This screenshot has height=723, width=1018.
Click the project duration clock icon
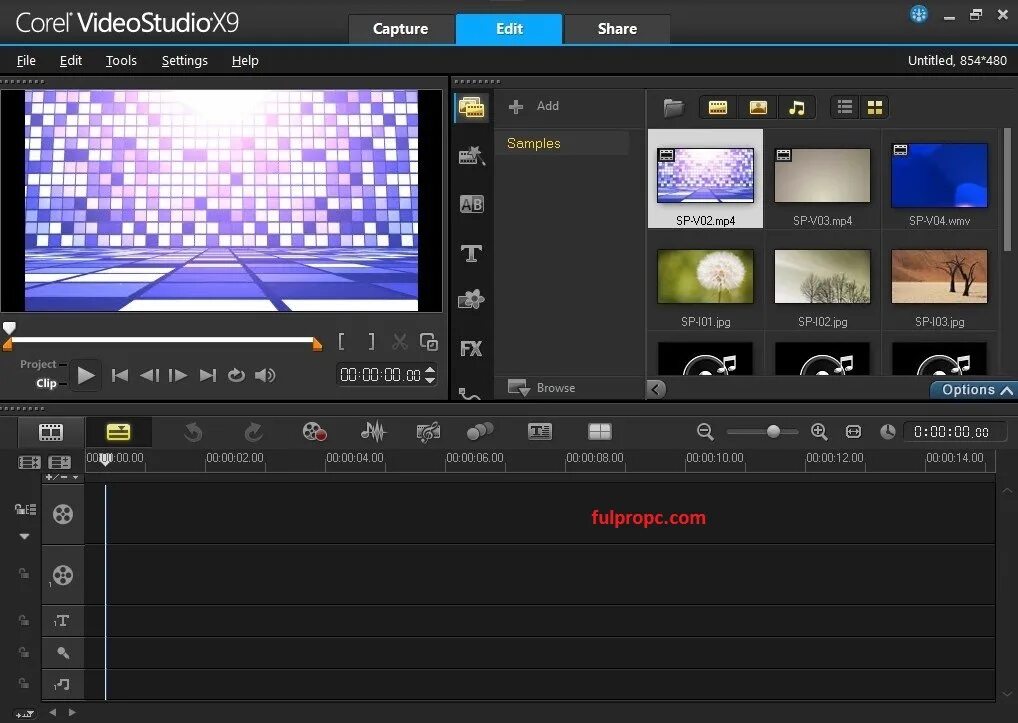[888, 432]
